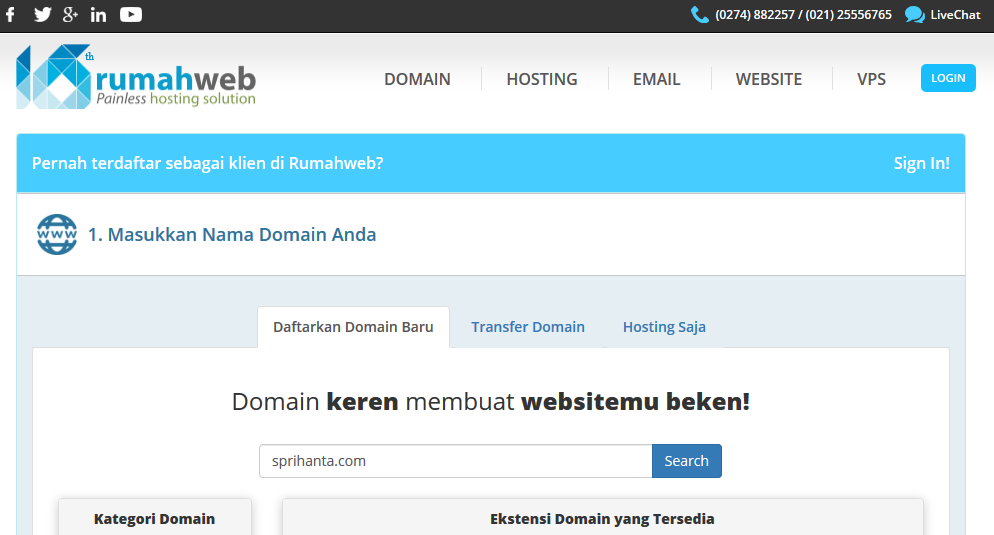Select the Daftarkan Domain Baru tab
The height and width of the screenshot is (535, 994).
click(x=353, y=327)
